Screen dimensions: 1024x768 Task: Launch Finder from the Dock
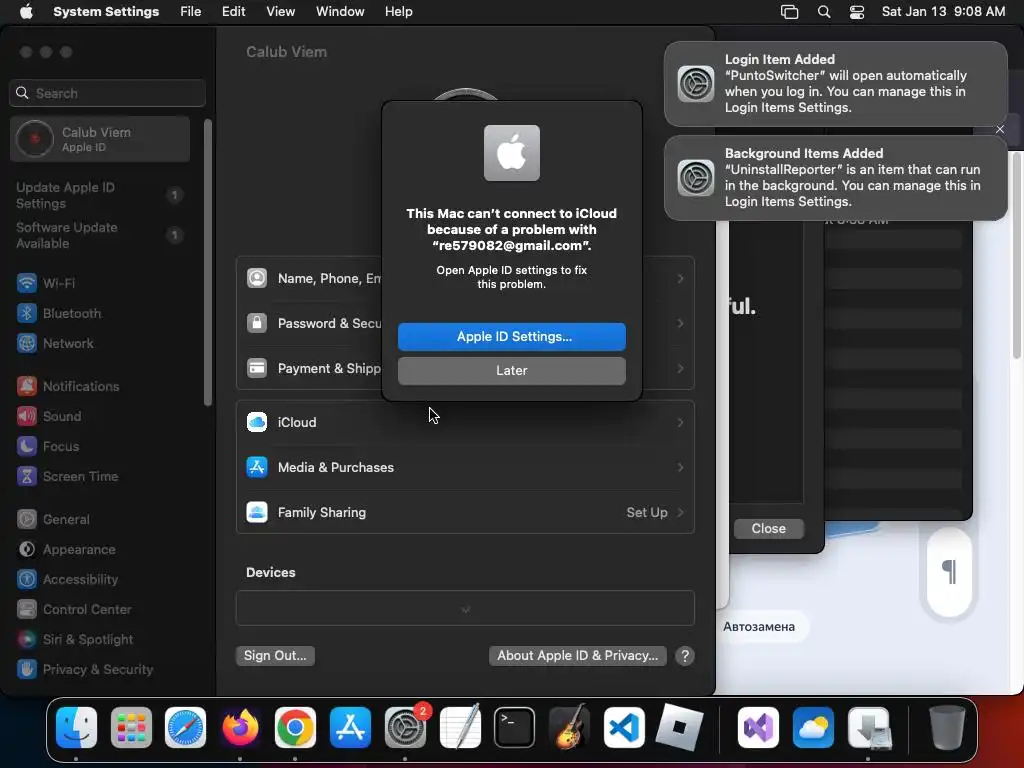[x=76, y=728]
